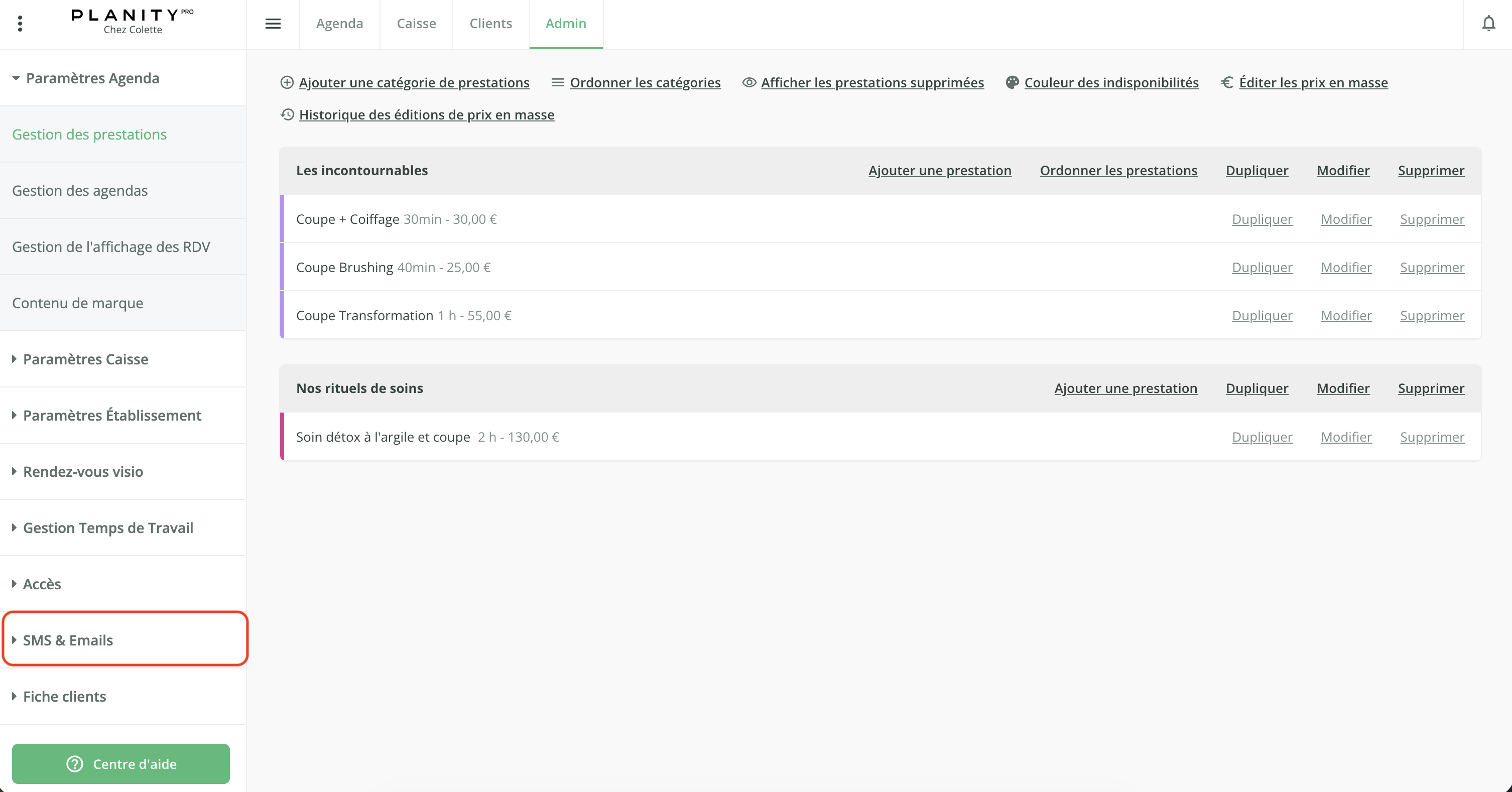Click the history clock icon

pyautogui.click(x=287, y=114)
